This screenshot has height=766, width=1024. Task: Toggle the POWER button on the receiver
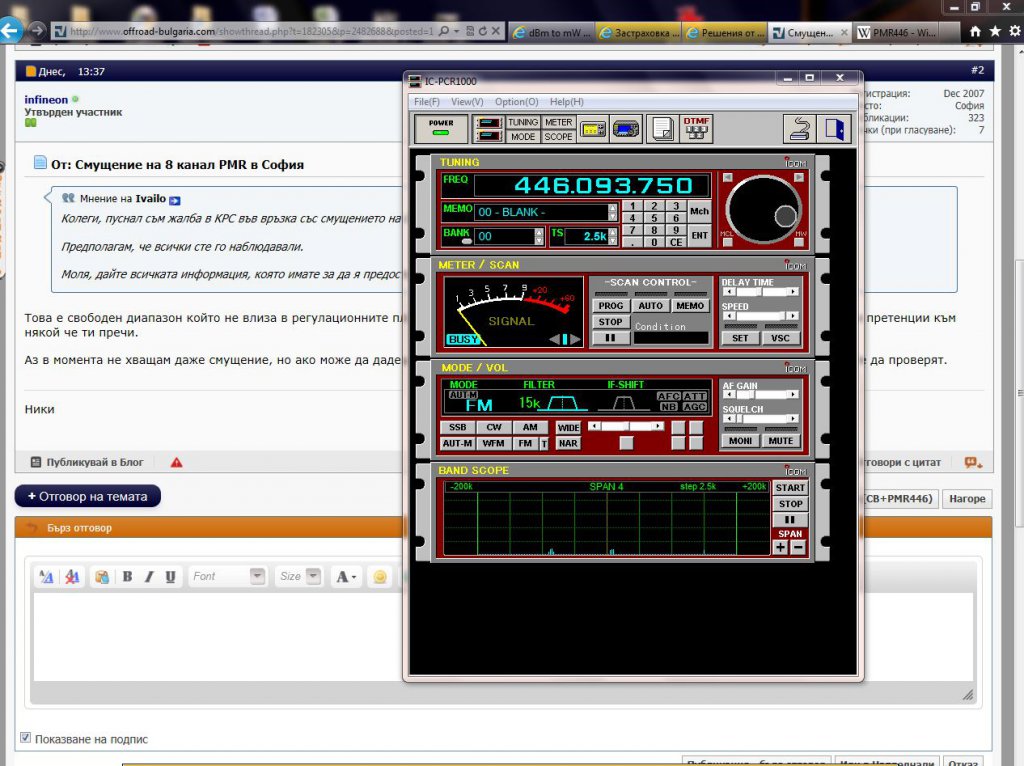pos(440,129)
